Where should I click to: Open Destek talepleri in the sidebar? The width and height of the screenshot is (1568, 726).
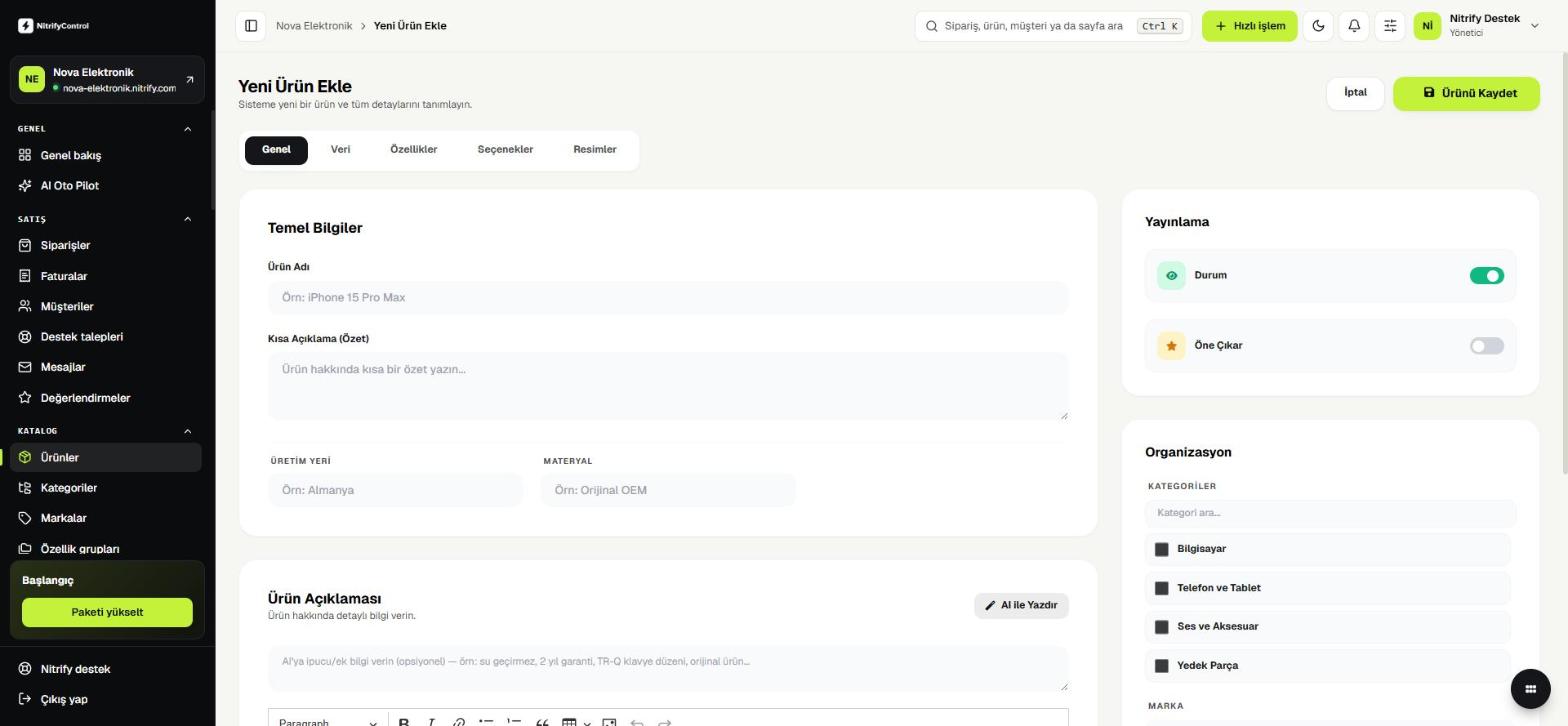pos(107,337)
